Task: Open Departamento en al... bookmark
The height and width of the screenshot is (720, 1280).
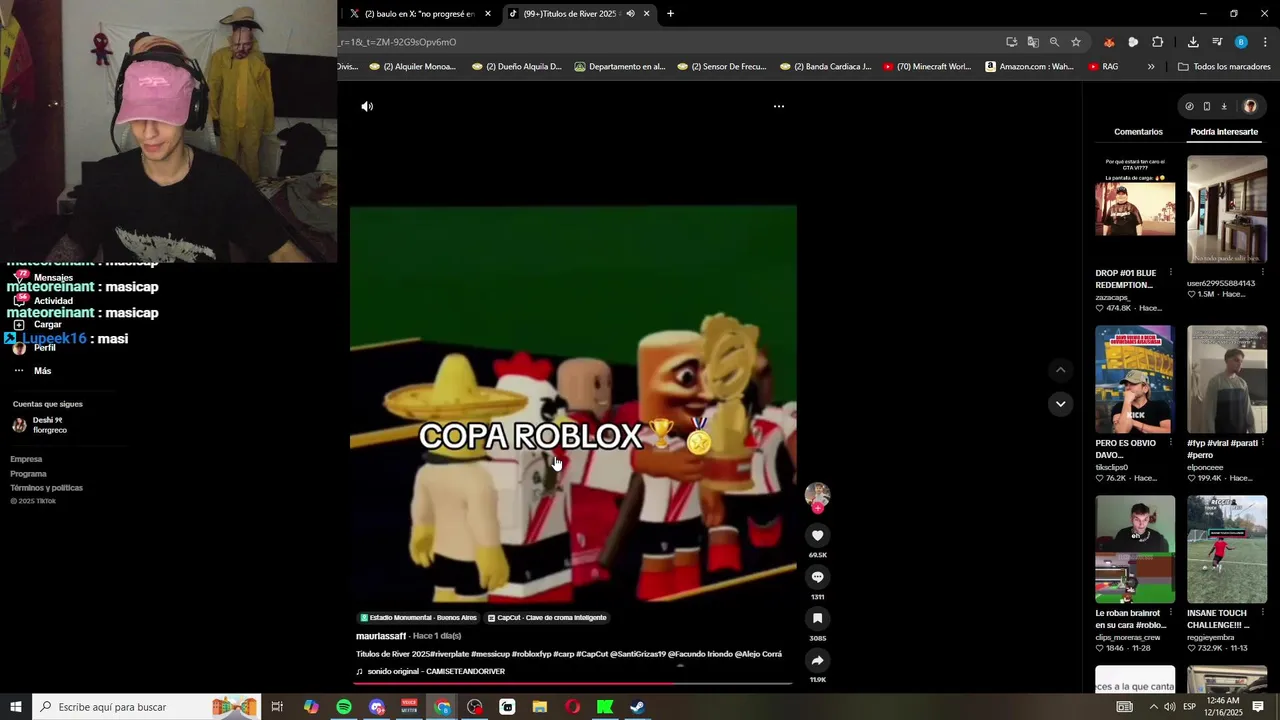Action: coord(619,67)
